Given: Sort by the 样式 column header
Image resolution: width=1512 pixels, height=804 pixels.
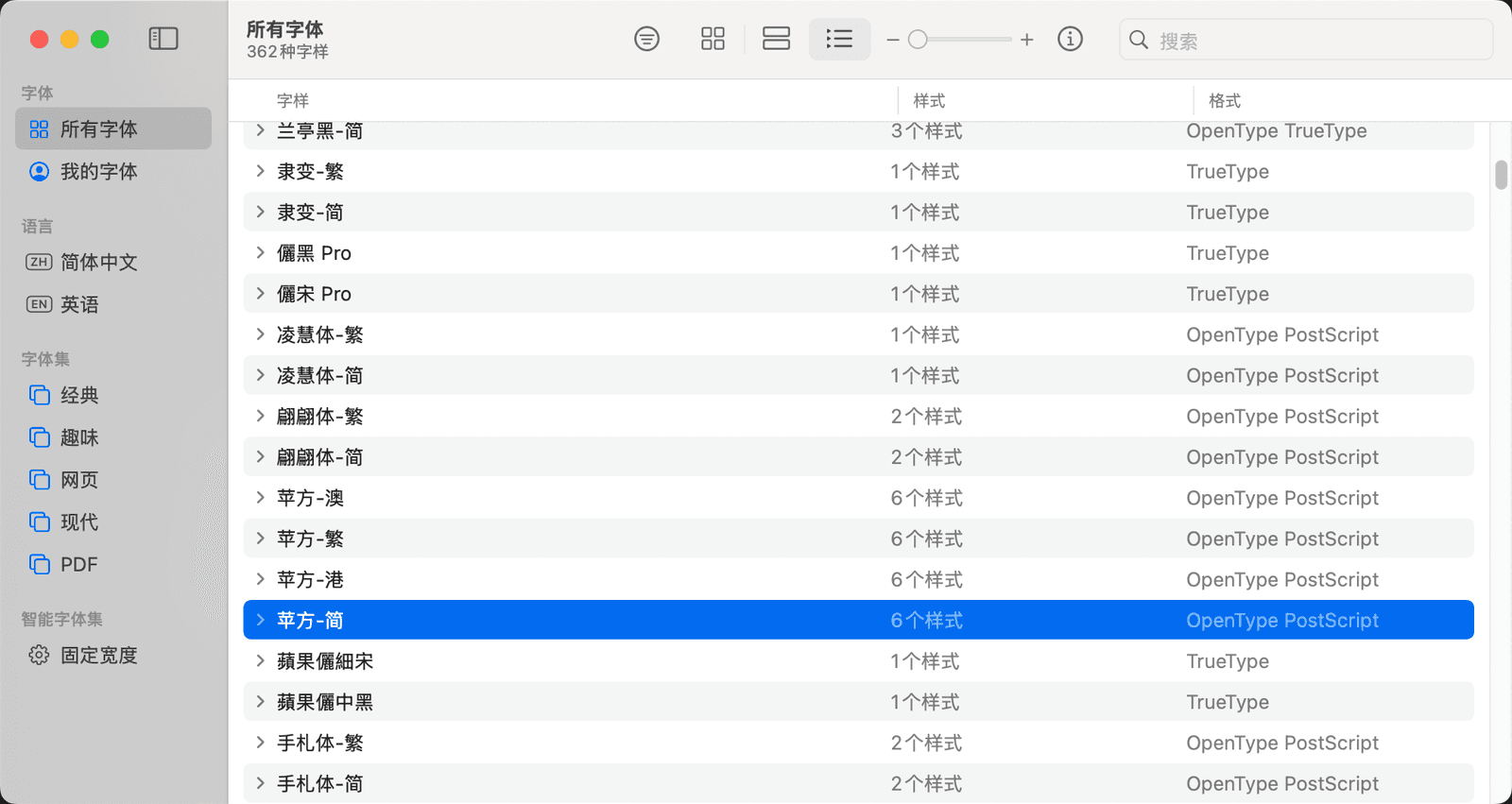Looking at the screenshot, I should [929, 100].
